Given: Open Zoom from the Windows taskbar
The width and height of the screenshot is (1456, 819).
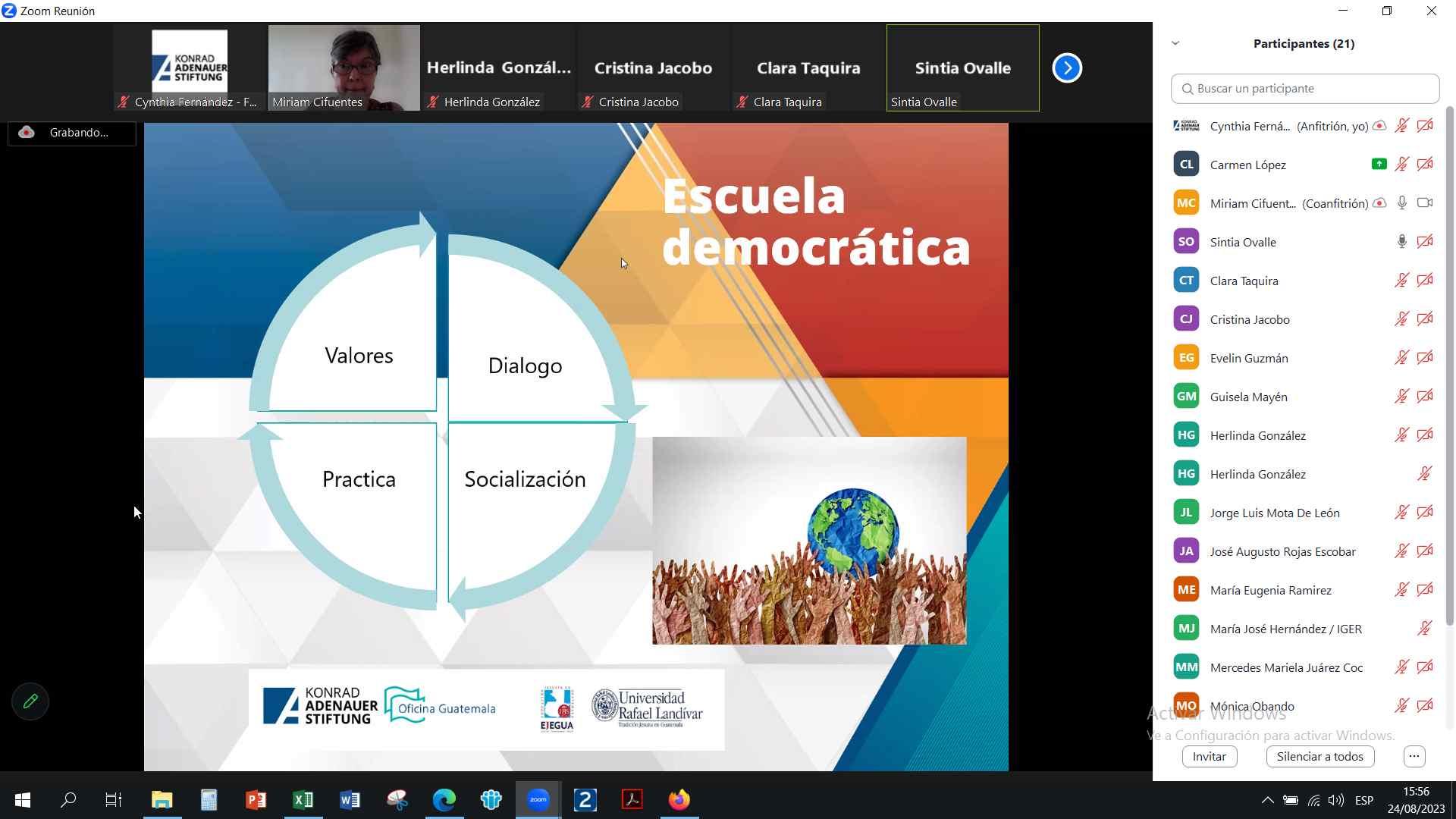Looking at the screenshot, I should pos(538,799).
